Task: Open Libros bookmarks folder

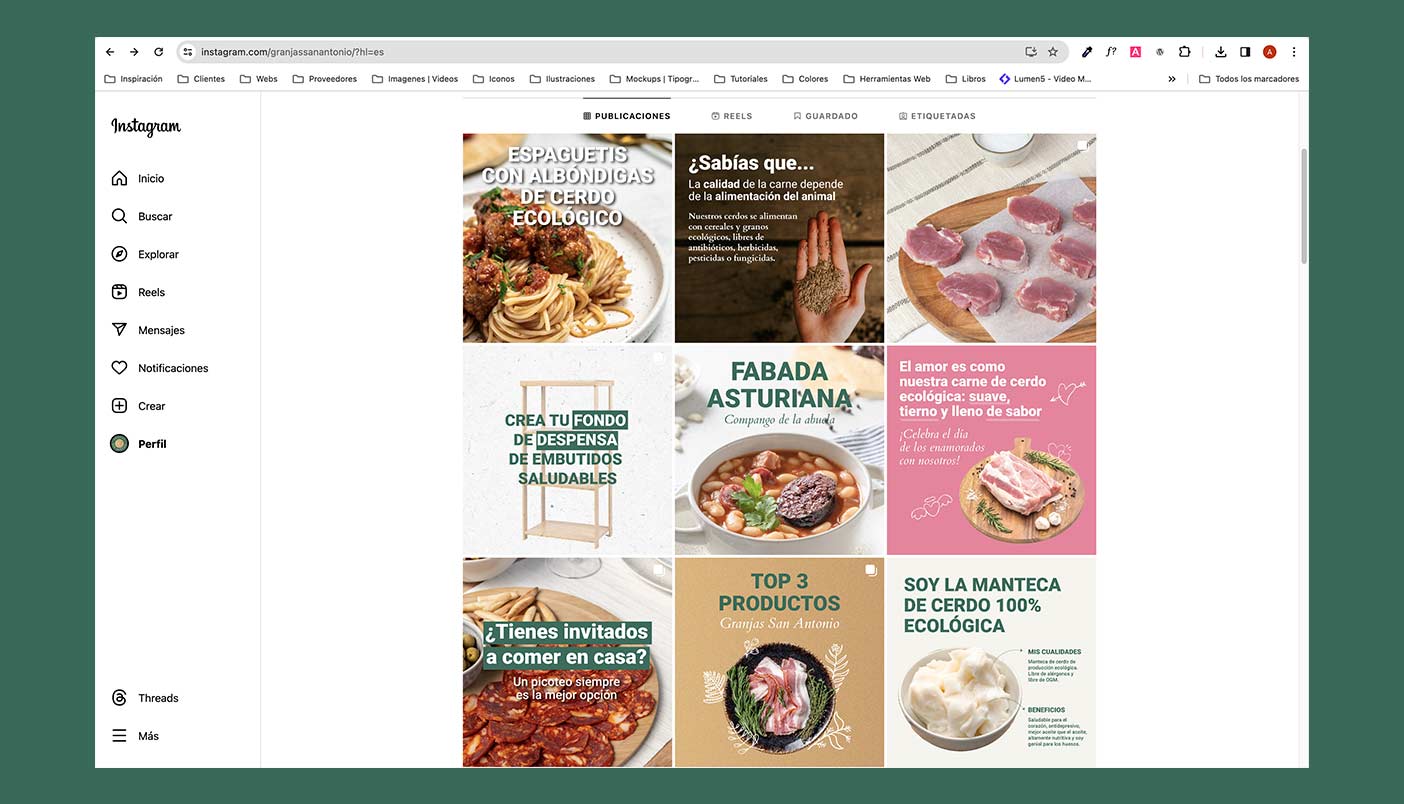Action: coord(966,79)
